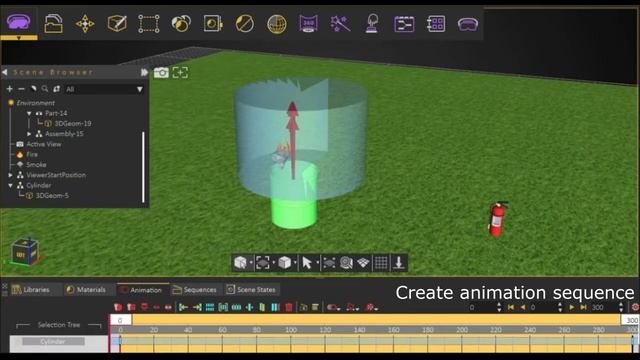
Task: Select Active View in scene tree
Action: 44,144
